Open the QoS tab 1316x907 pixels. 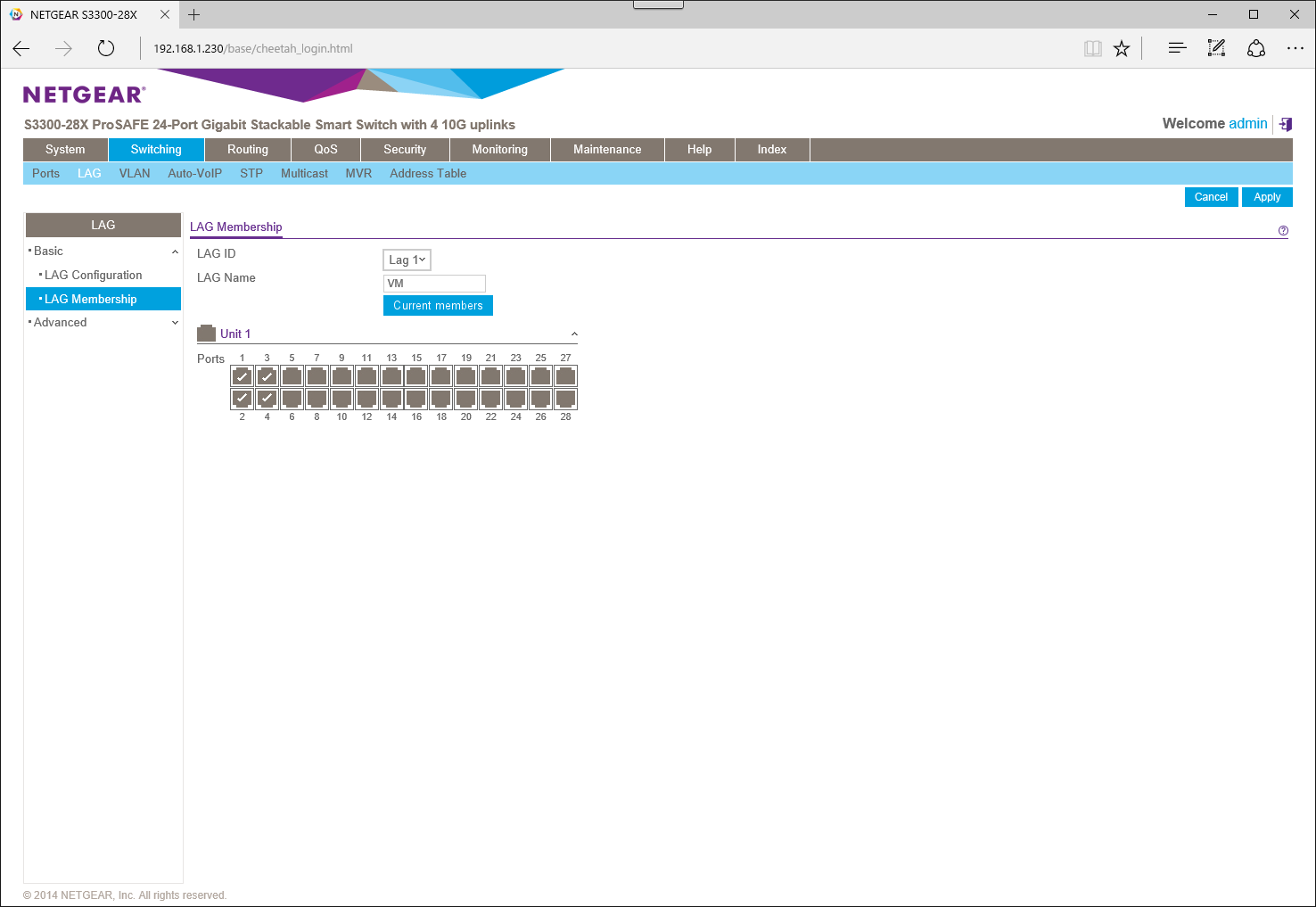[325, 150]
